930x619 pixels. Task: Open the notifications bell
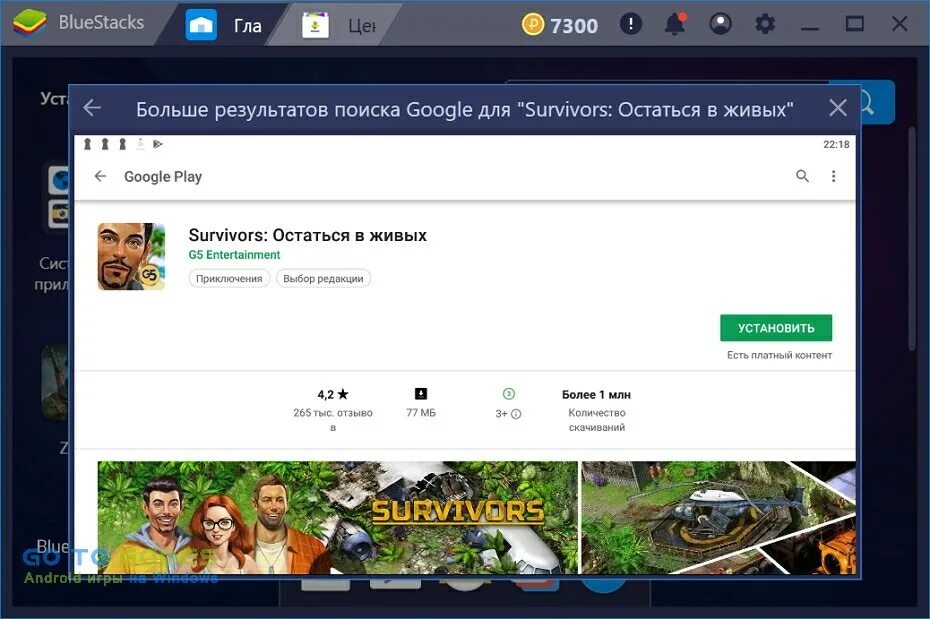point(675,24)
